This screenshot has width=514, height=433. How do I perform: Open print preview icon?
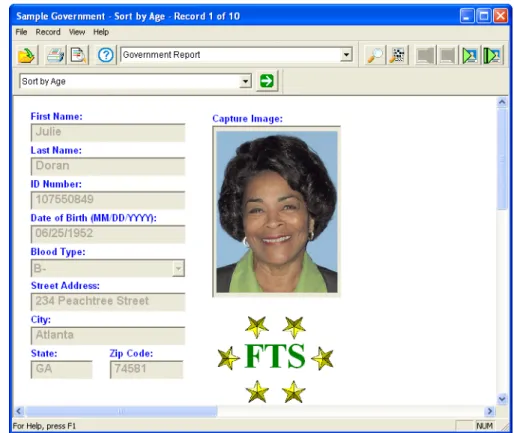pos(78,55)
